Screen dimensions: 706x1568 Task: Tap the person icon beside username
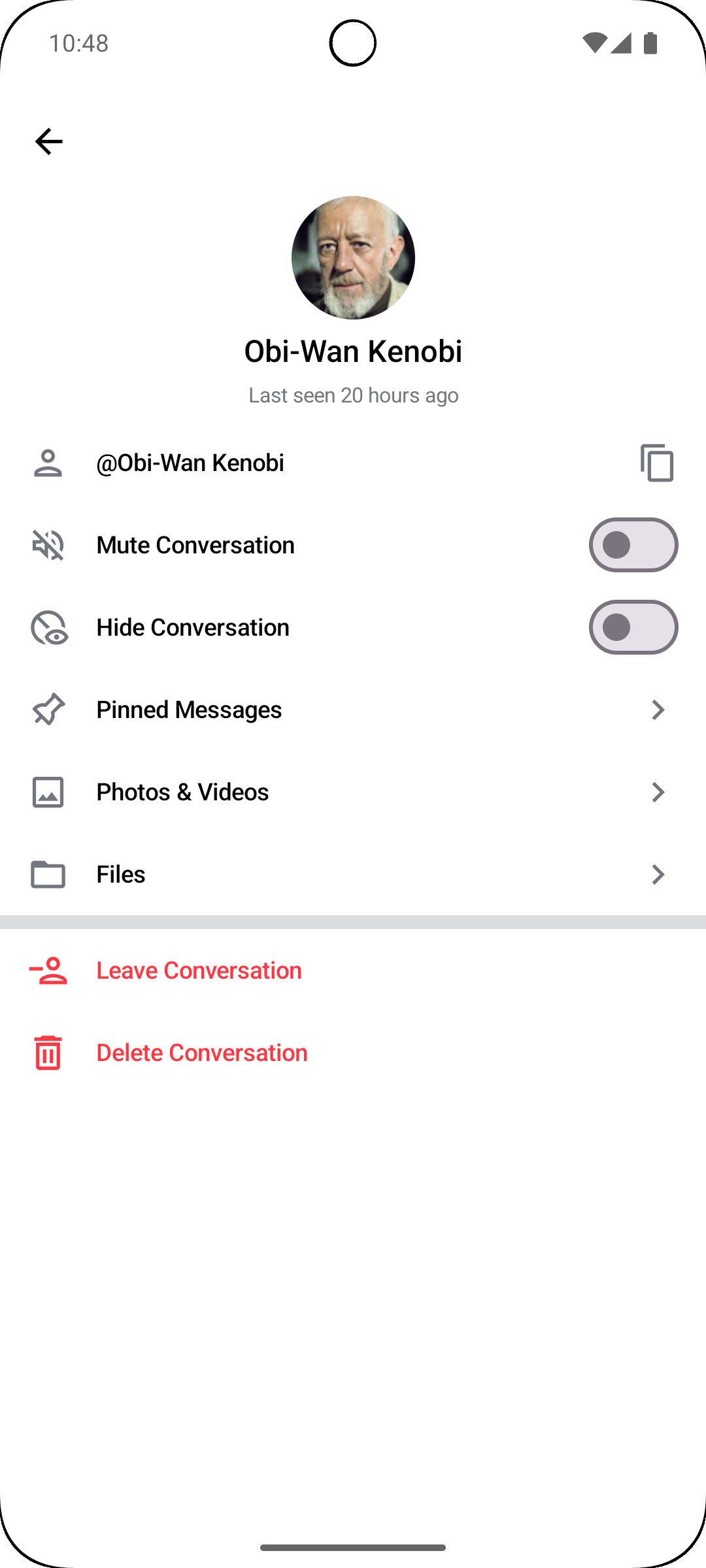48,463
